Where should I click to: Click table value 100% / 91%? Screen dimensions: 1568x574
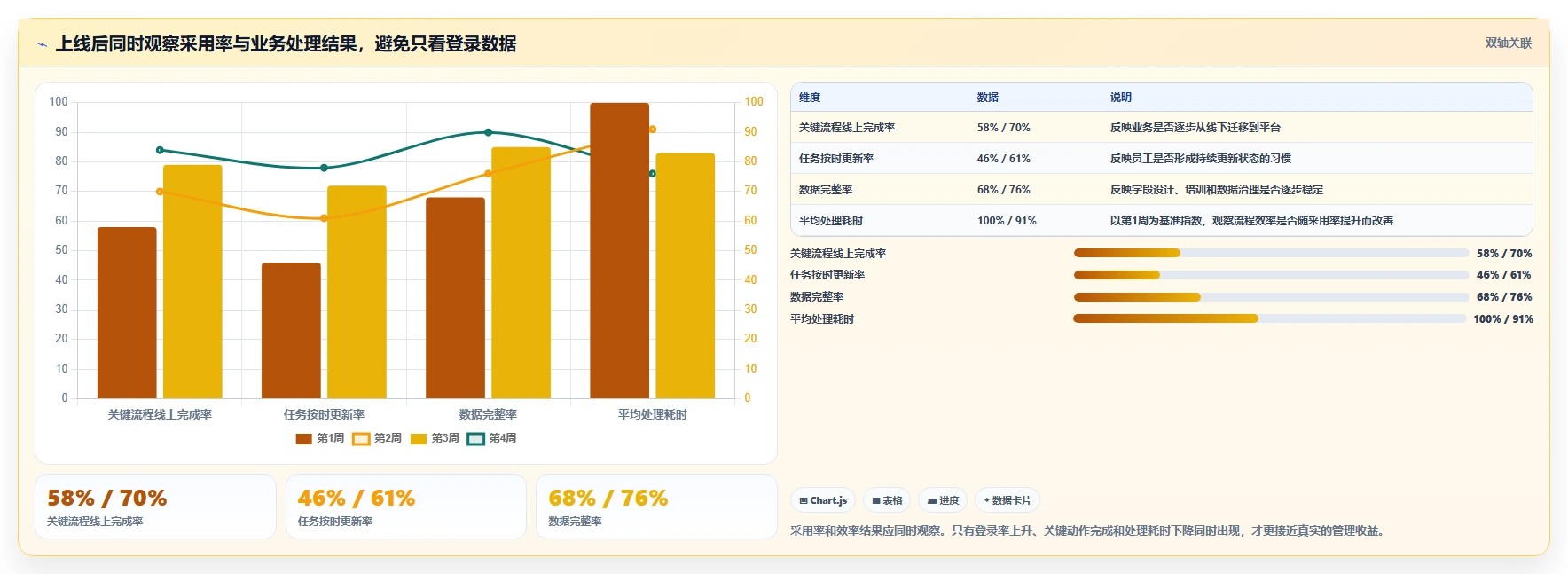tap(1007, 221)
